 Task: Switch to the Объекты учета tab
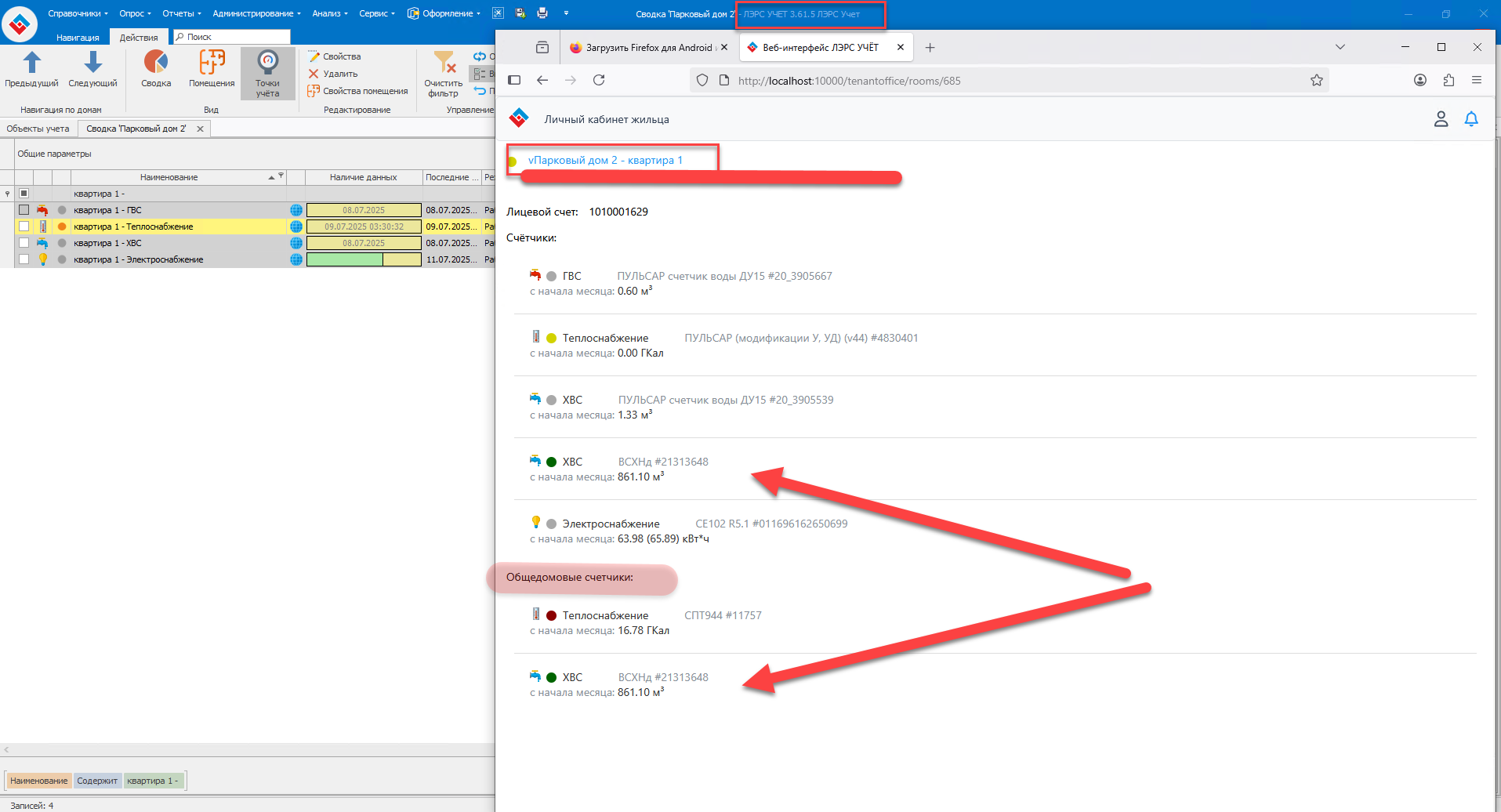click(x=38, y=129)
